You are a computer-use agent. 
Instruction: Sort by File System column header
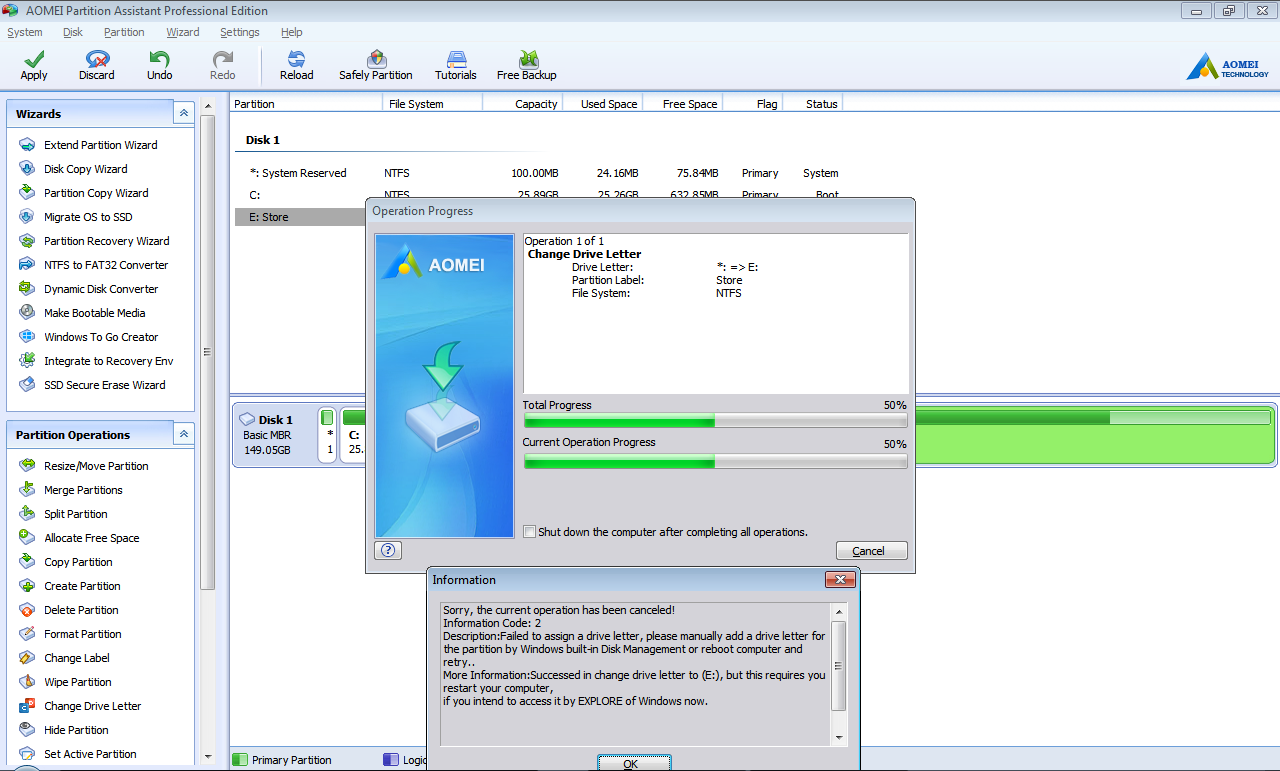point(432,103)
